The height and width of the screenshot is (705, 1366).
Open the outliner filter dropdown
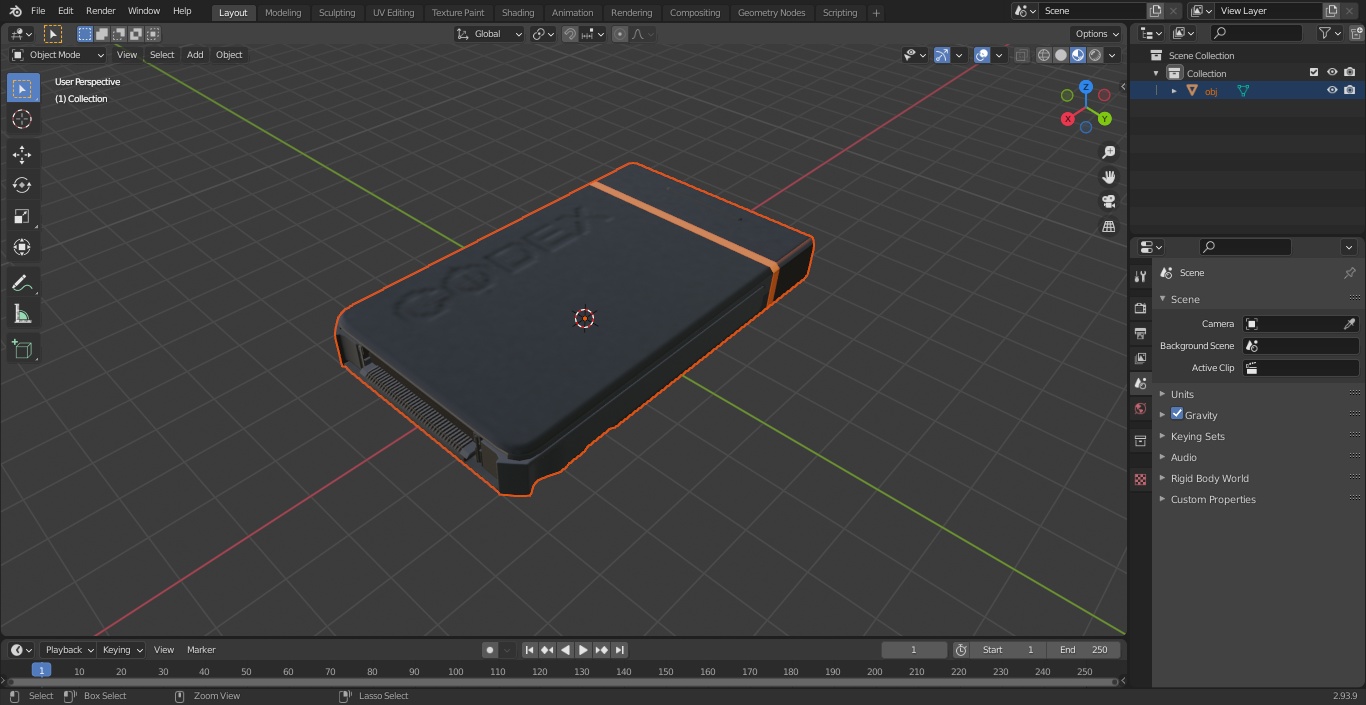coord(1329,33)
